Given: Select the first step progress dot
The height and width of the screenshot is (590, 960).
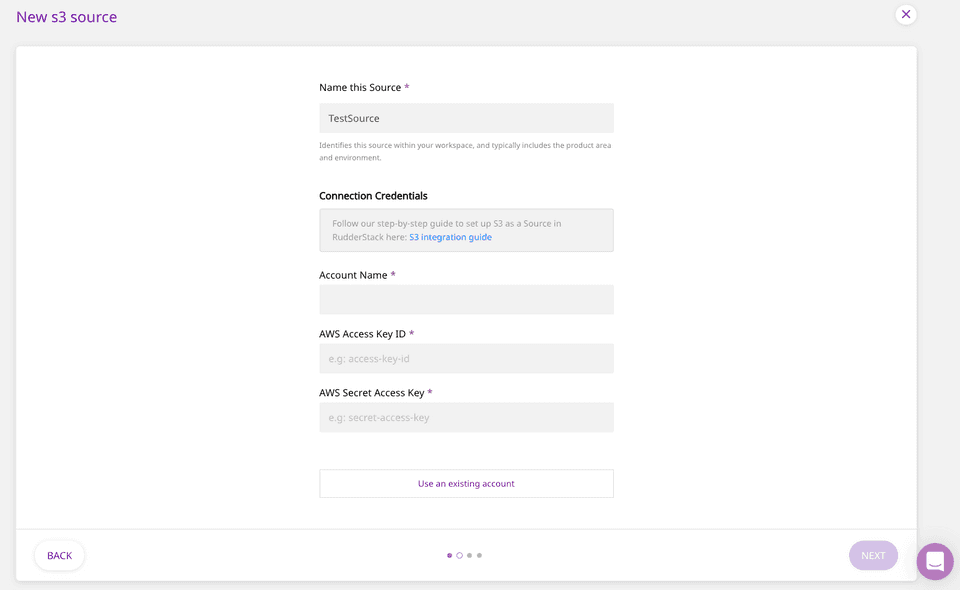Looking at the screenshot, I should pos(449,555).
